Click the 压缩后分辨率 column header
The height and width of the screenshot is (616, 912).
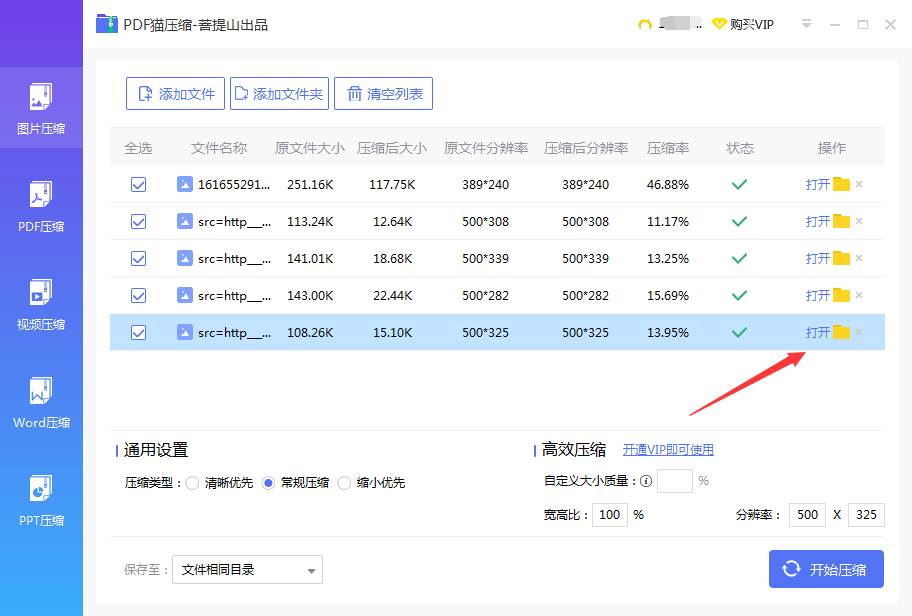tap(586, 148)
